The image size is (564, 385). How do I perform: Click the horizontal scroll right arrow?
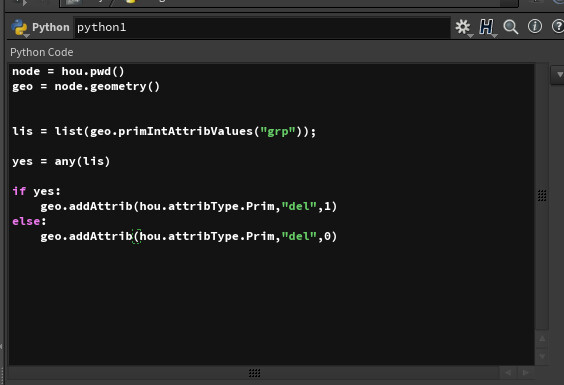tap(525, 372)
